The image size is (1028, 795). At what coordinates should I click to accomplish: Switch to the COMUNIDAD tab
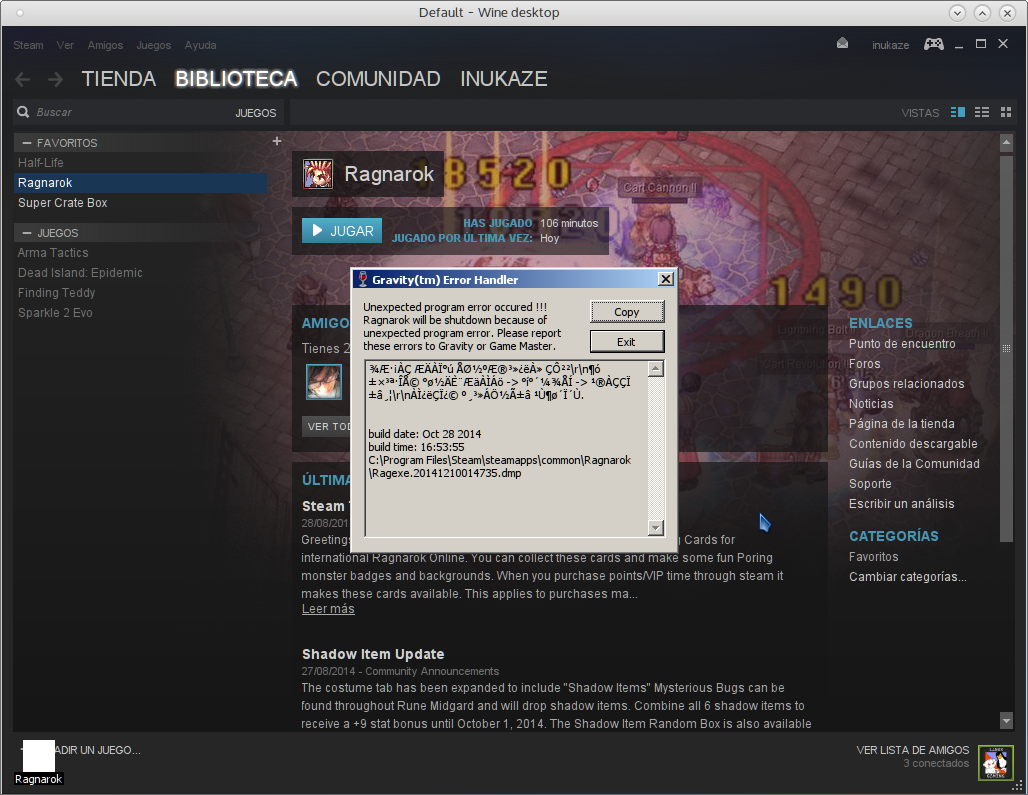tap(378, 79)
